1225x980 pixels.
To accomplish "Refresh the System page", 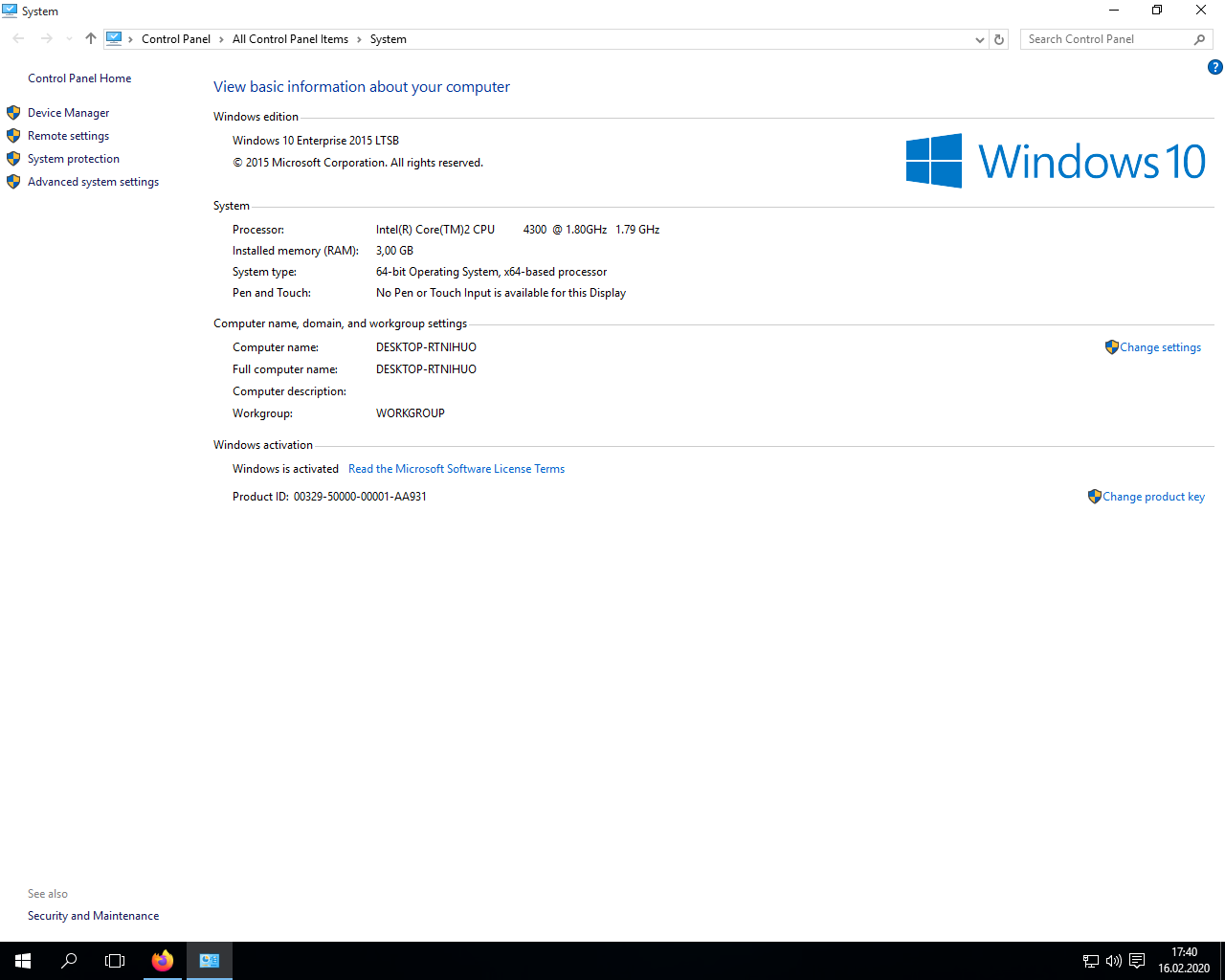I will 999,39.
